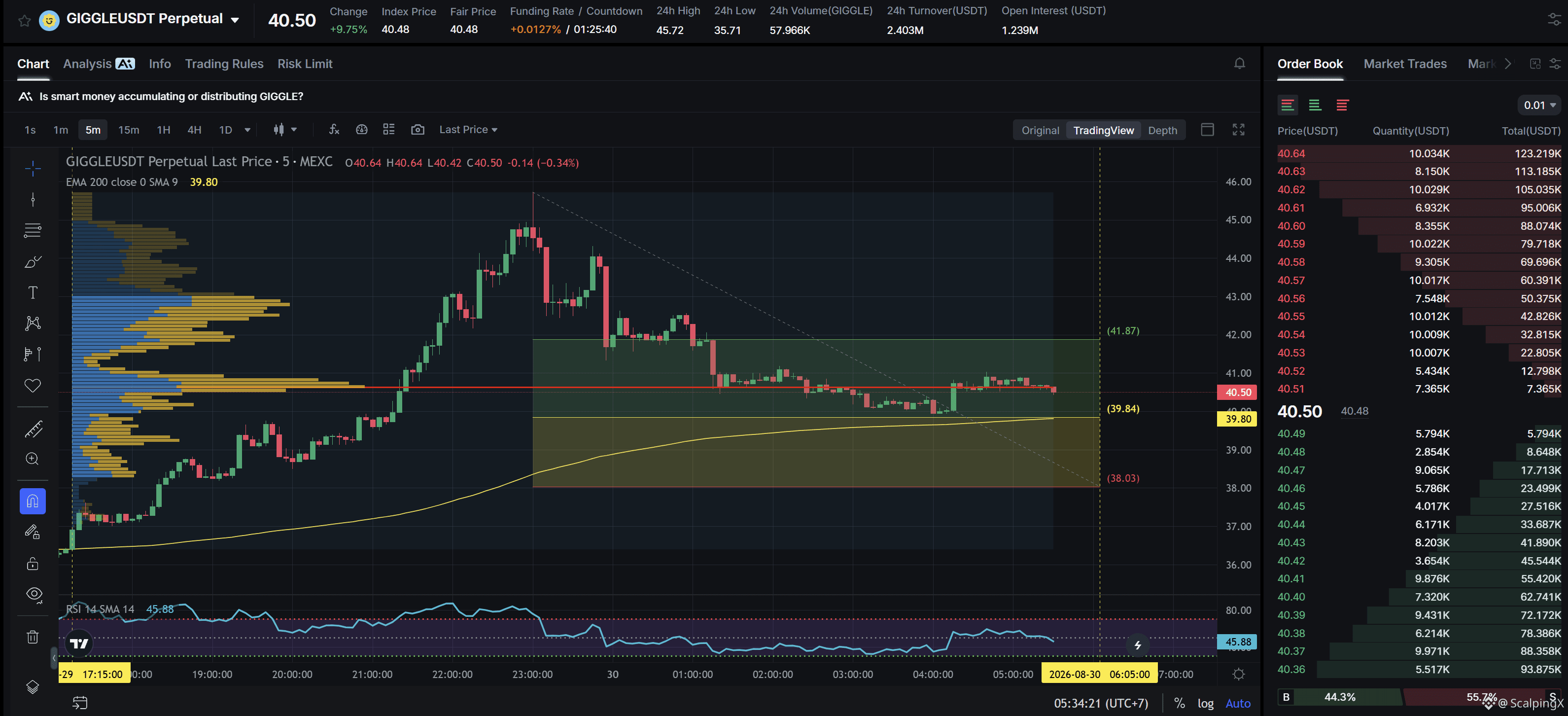Open chart axis settings gear icon
The height and width of the screenshot is (716, 1568).
click(1238, 674)
